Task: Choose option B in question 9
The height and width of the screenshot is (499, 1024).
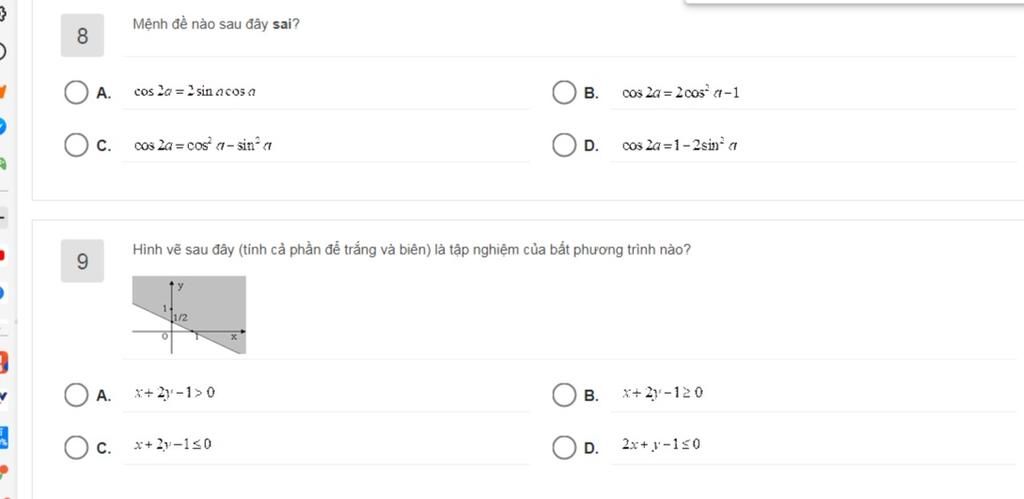Action: click(564, 395)
